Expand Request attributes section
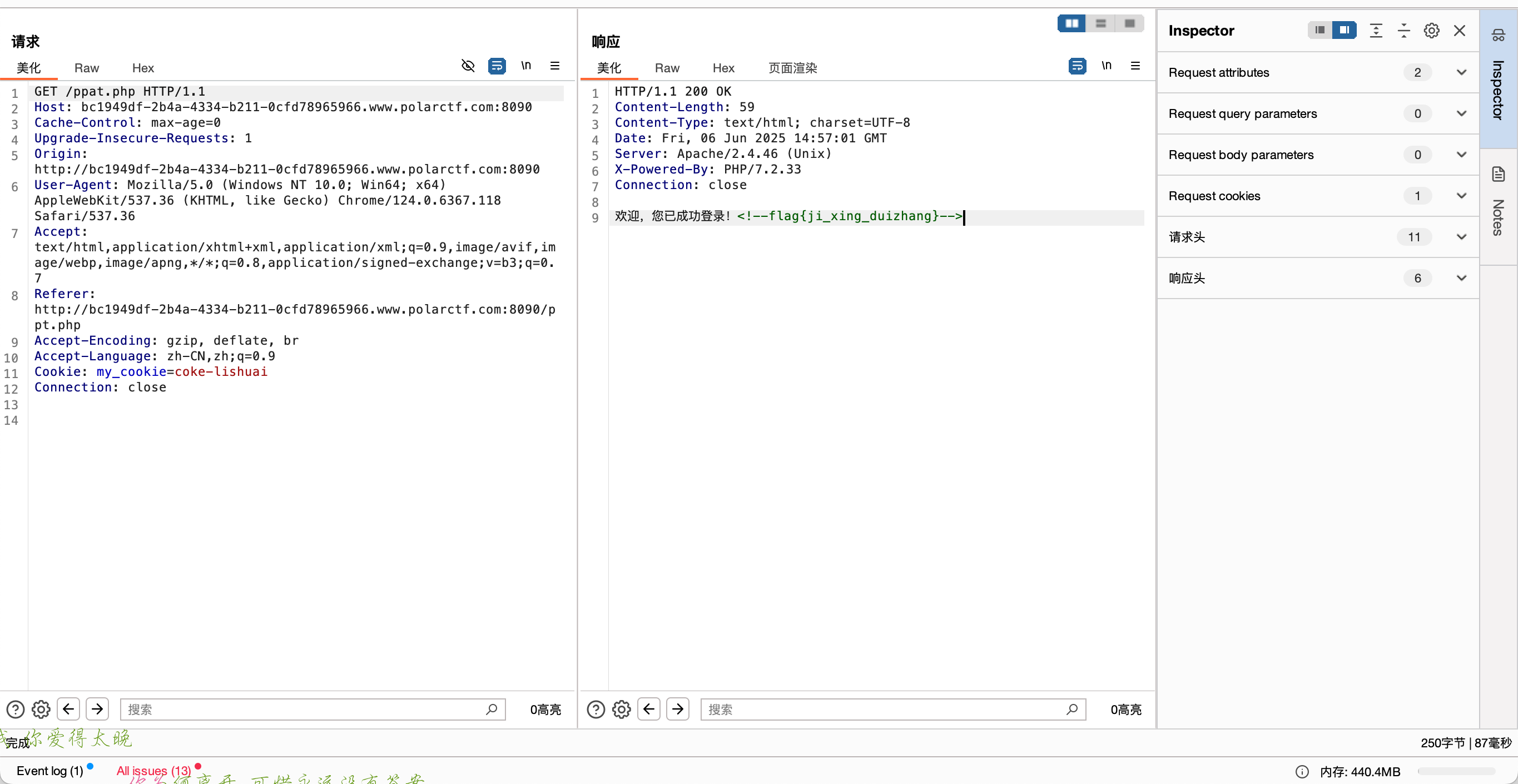Screen dimensions: 1518x784 (x=1461, y=72)
